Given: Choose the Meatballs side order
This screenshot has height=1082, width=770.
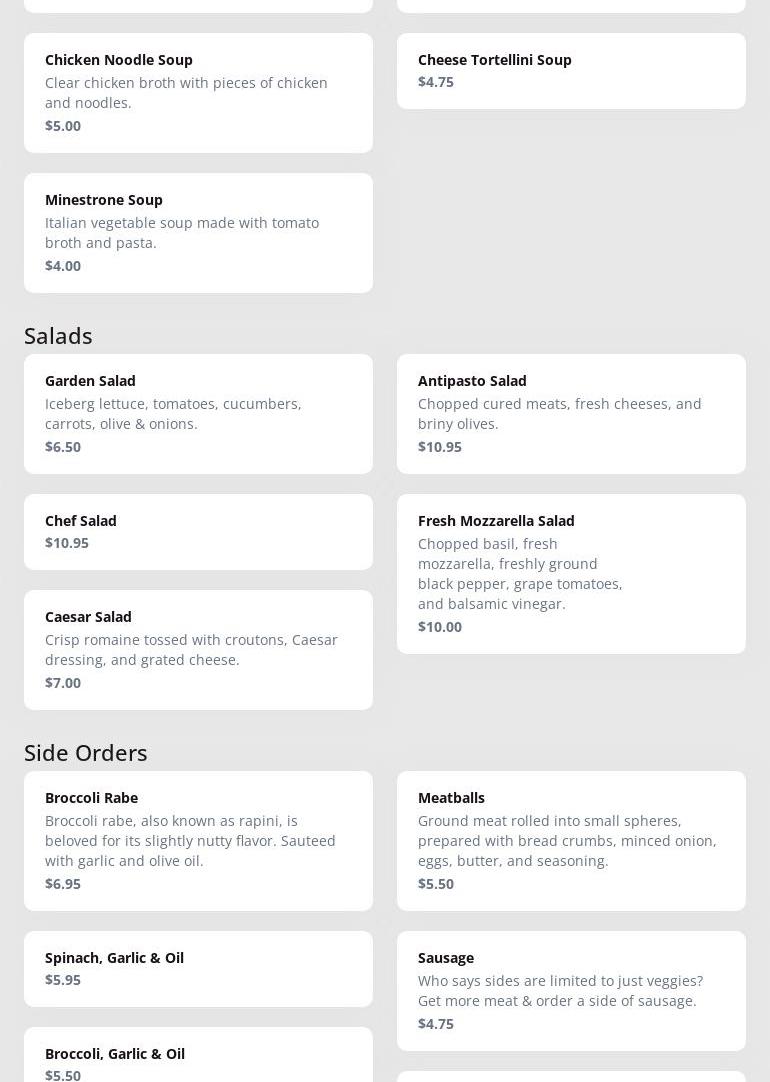Looking at the screenshot, I should [571, 841].
